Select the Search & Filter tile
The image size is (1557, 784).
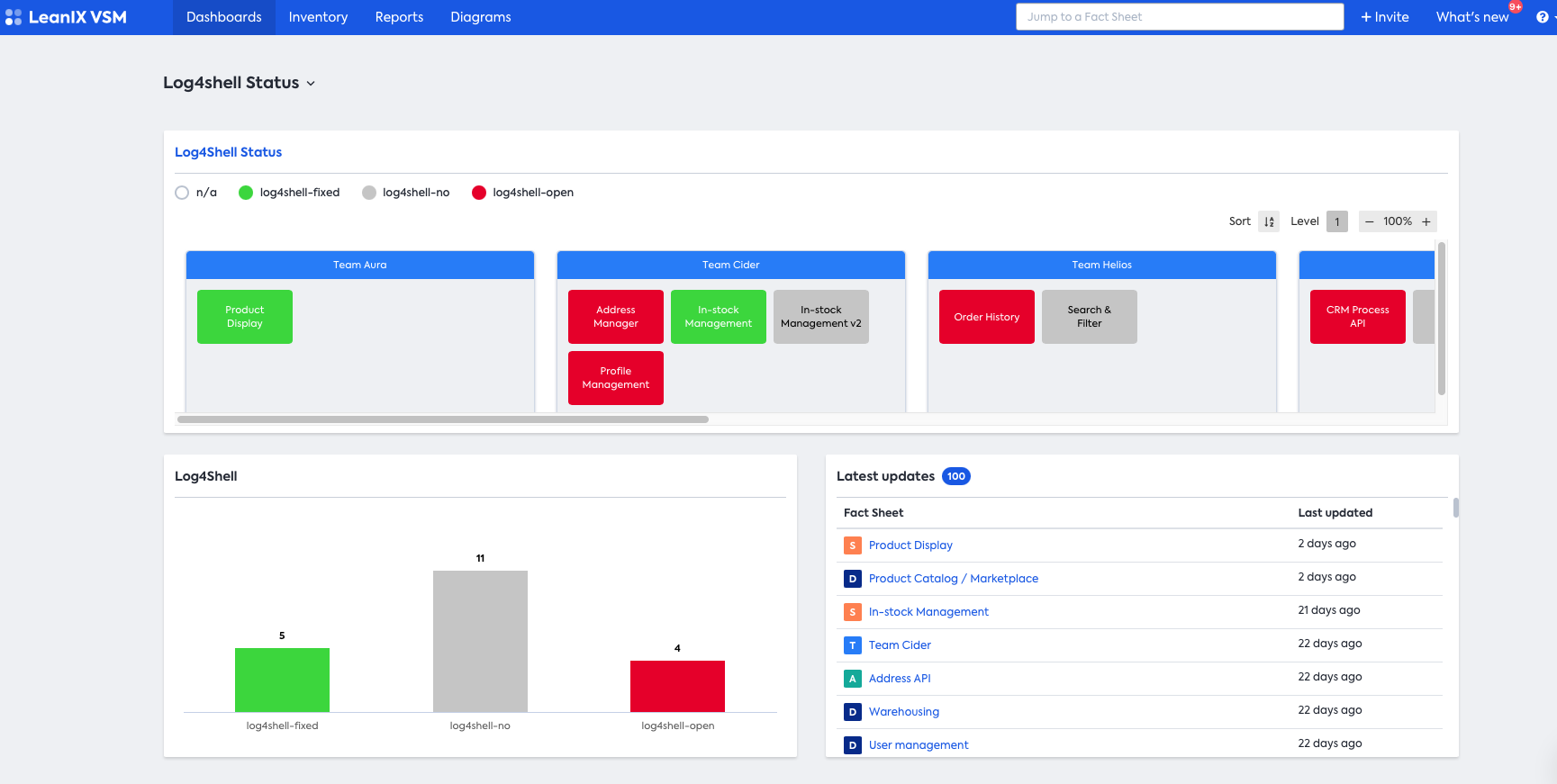1090,317
